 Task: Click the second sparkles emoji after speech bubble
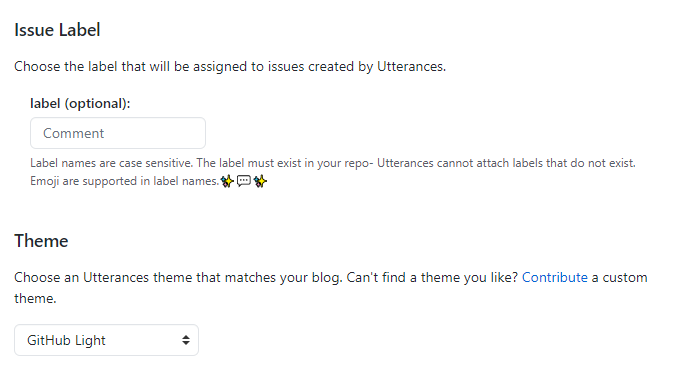(x=260, y=181)
